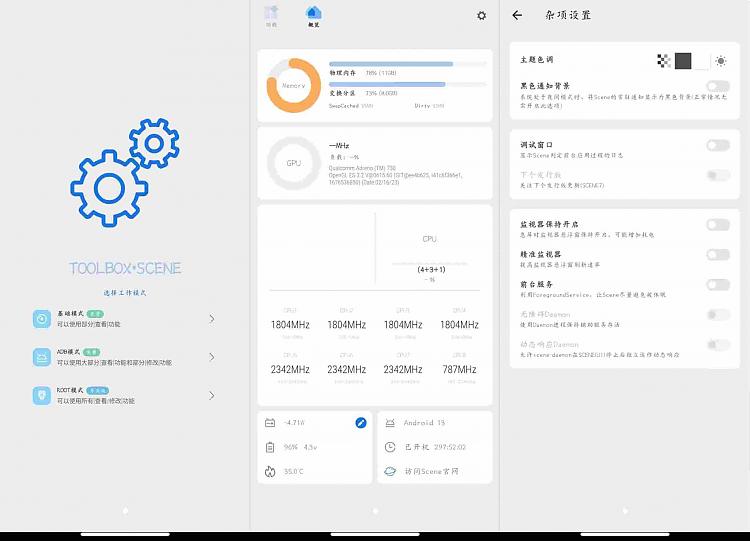Image resolution: width=750 pixels, height=541 pixels.
Task: Switch to the 概览 overview tab
Action: 313,16
